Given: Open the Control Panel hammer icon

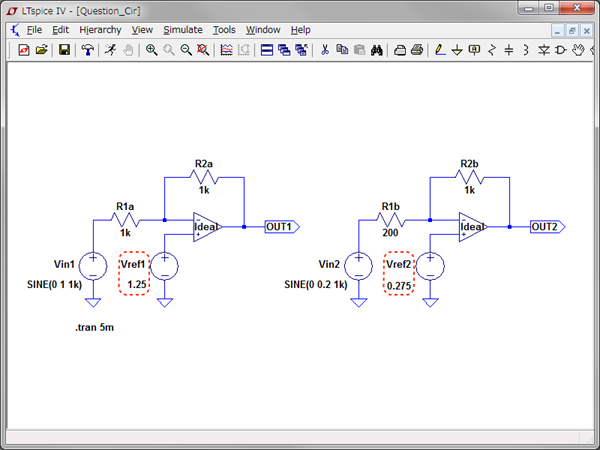Looking at the screenshot, I should (x=87, y=49).
